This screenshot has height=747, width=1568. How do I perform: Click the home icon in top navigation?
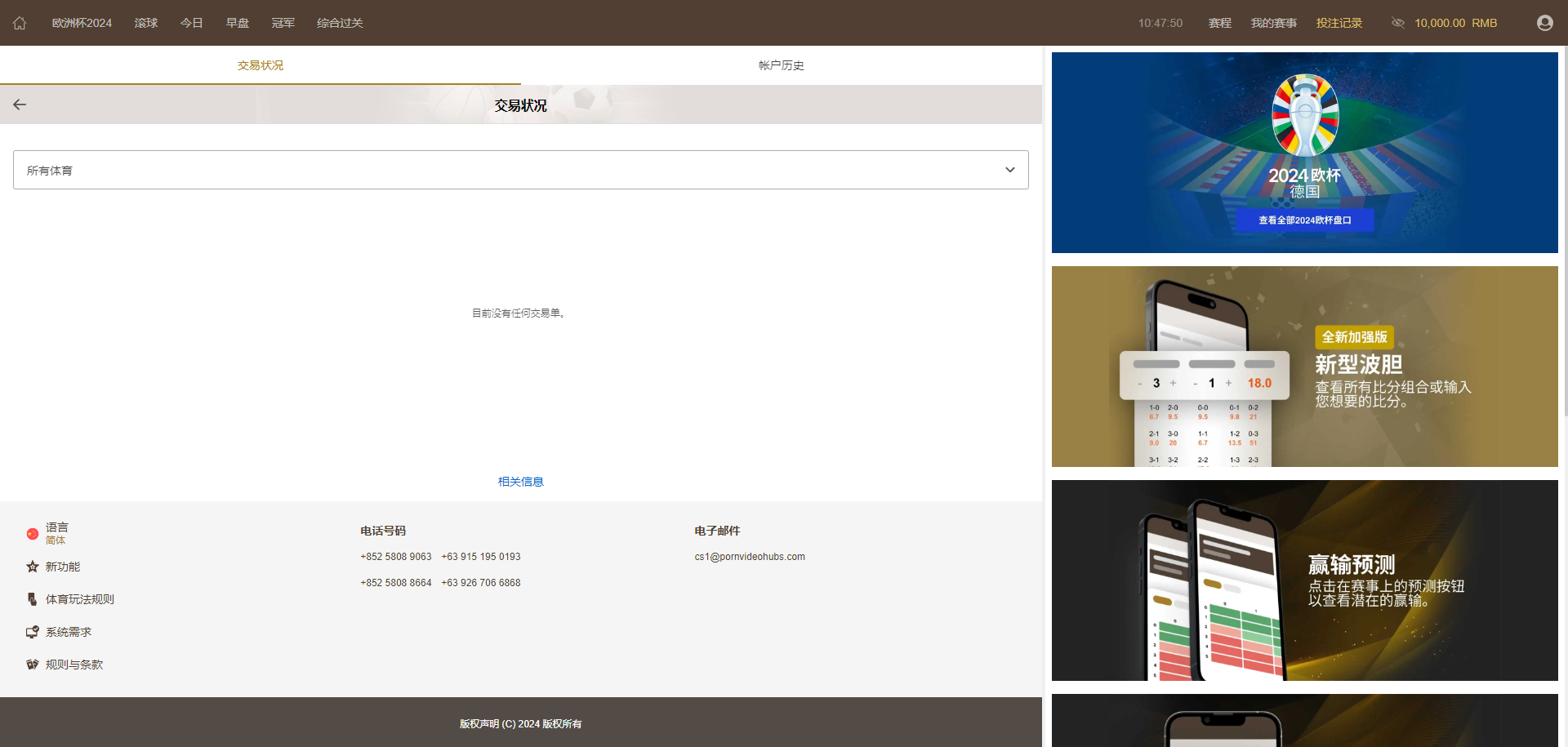pos(20,23)
